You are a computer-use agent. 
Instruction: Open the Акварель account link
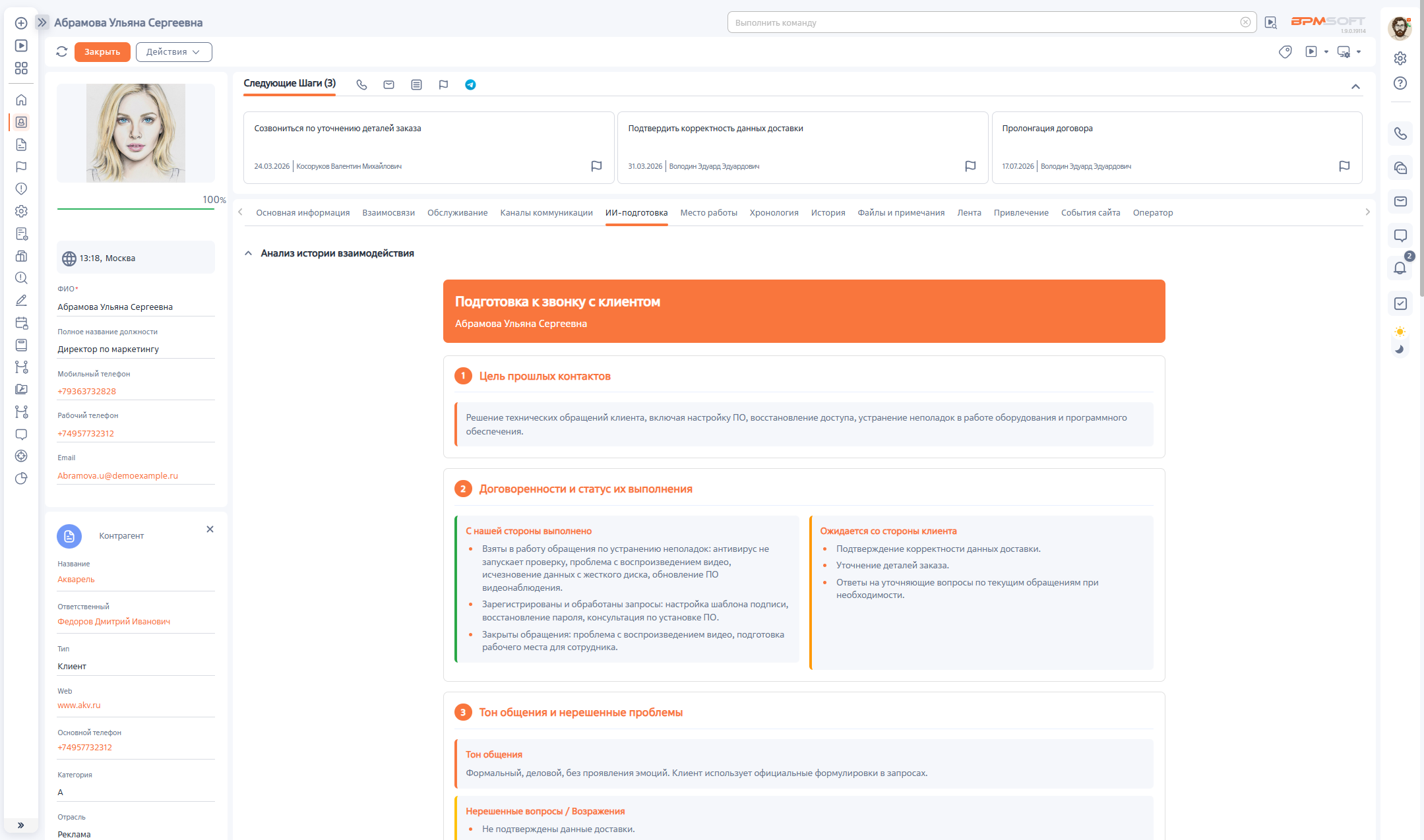click(76, 580)
